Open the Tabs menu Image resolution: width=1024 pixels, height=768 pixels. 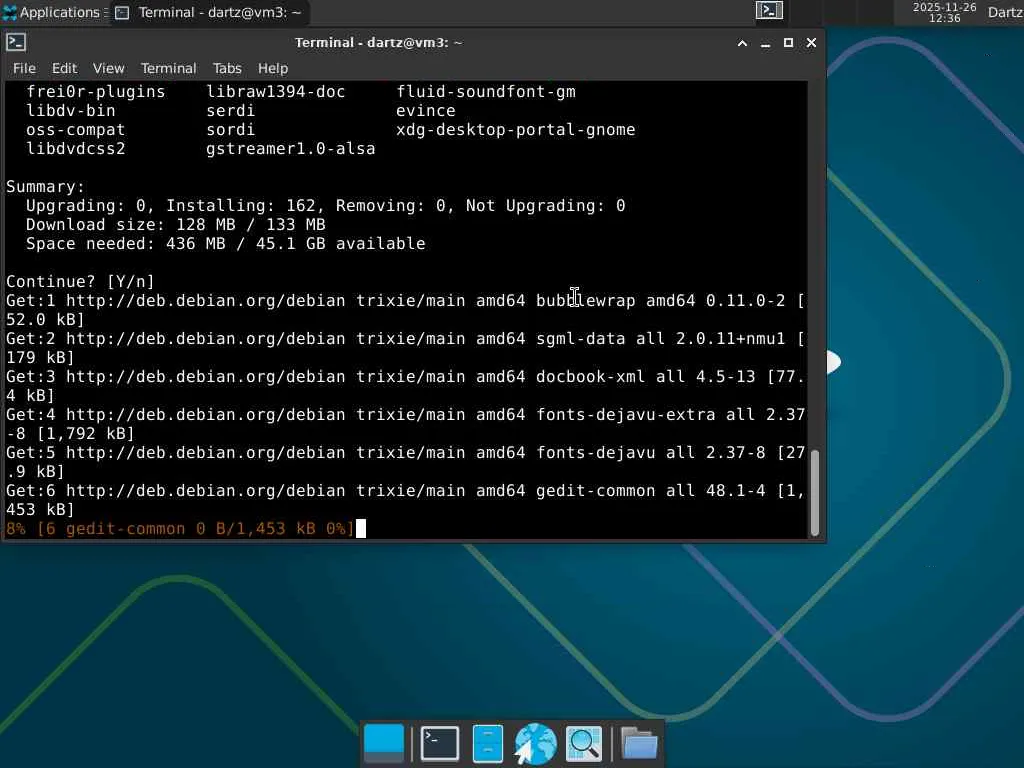227,68
